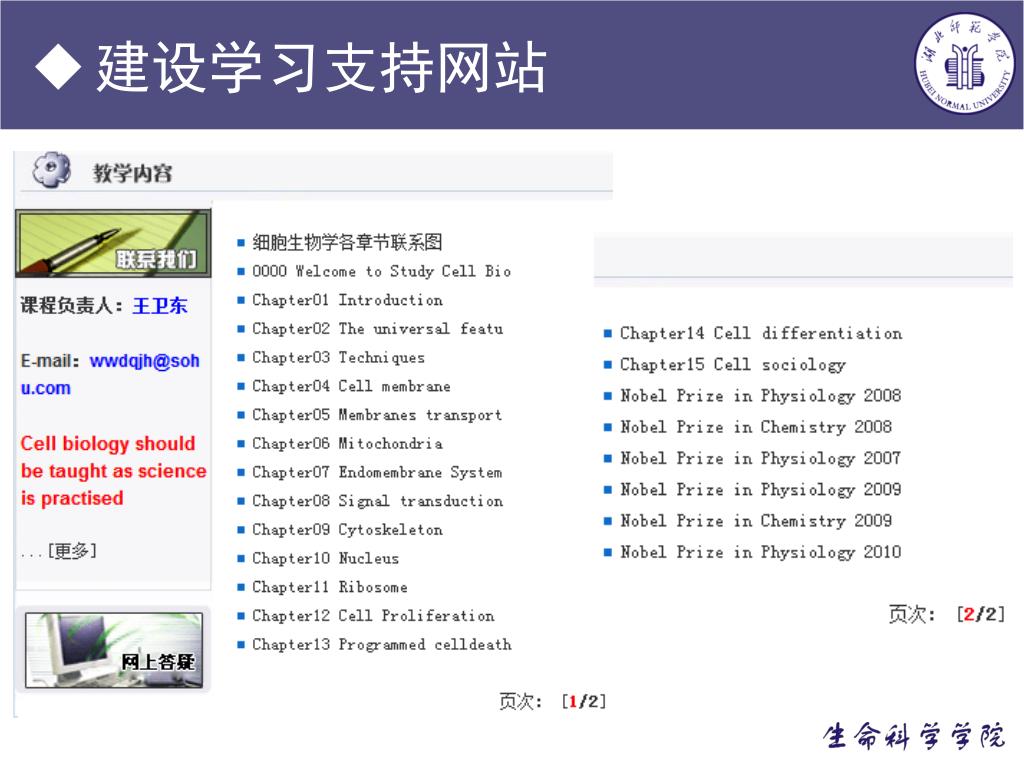
Task: Open Chapter09 Cytoskeleton
Action: pos(347,530)
